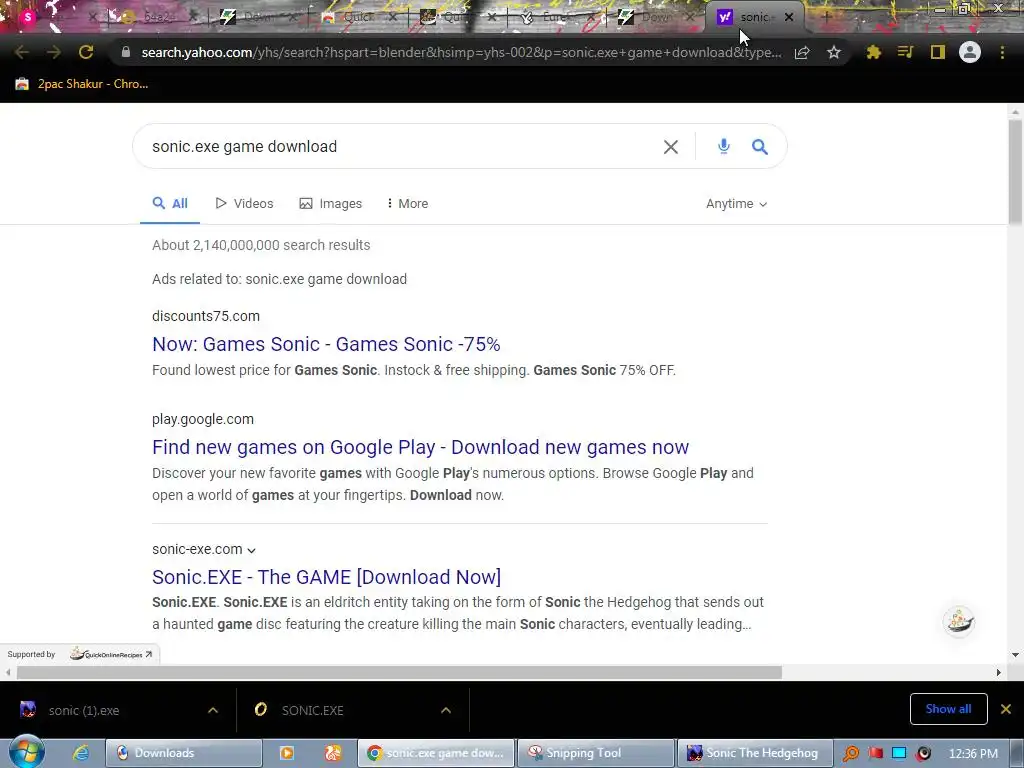The height and width of the screenshot is (768, 1024).
Task: Select the All results tab
Action: [x=170, y=204]
